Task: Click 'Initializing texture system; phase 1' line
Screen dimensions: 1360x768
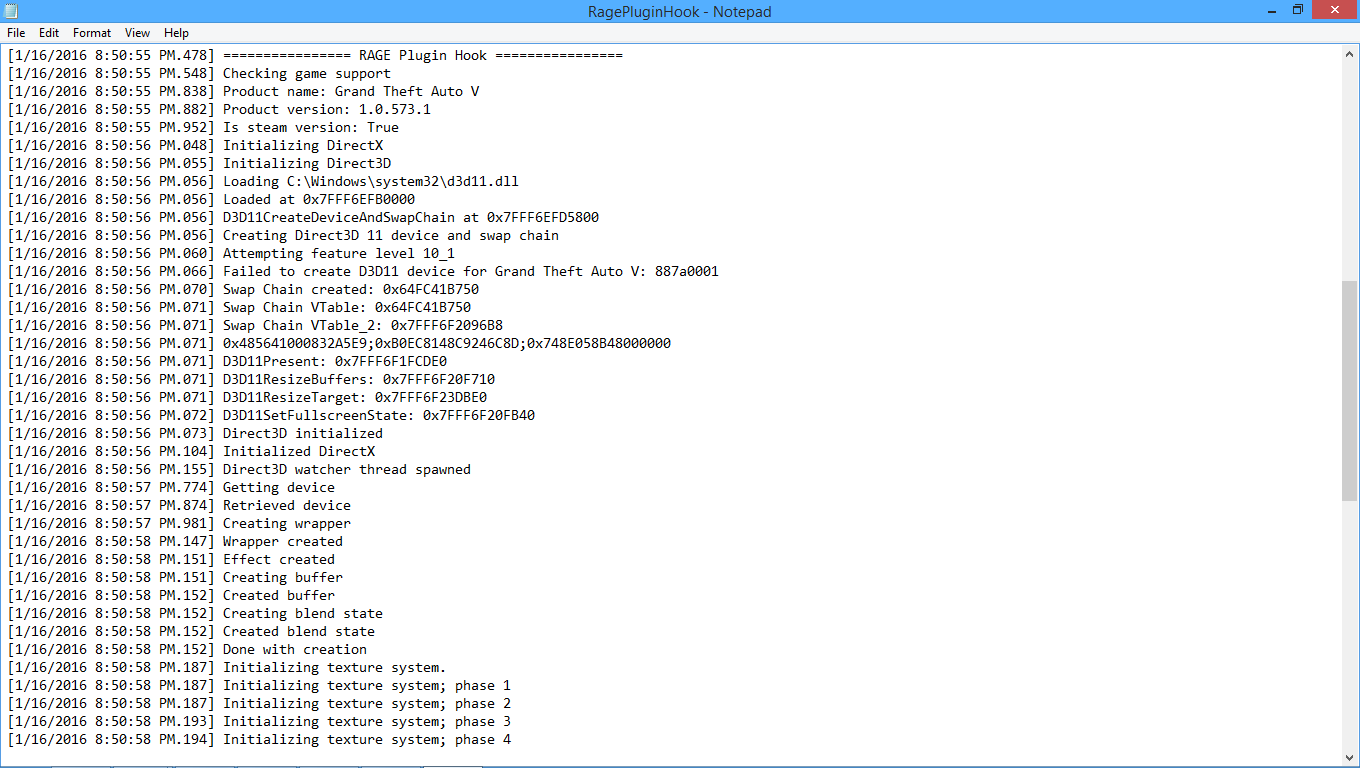Action: [x=259, y=685]
